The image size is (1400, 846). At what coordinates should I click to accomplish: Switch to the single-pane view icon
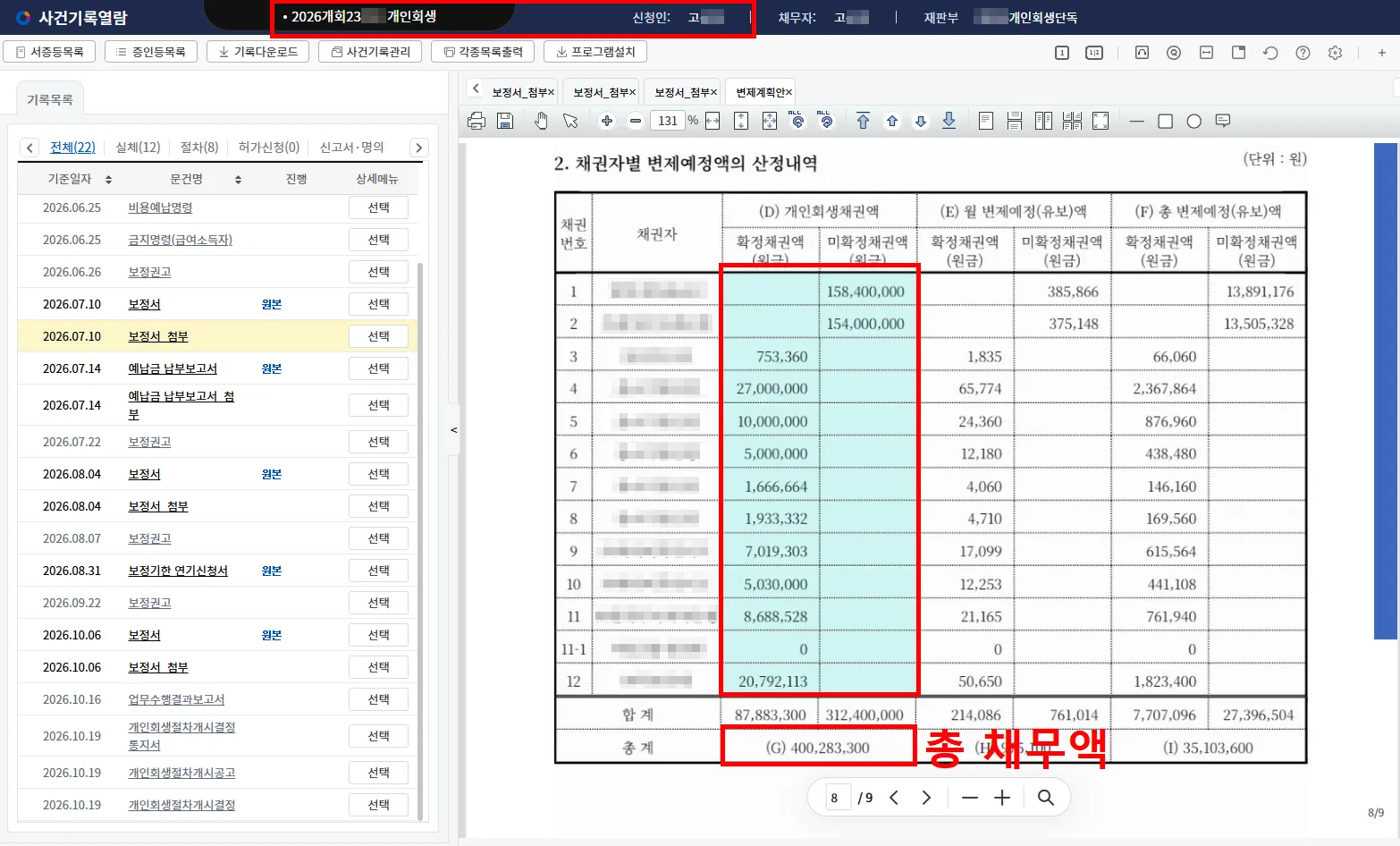(x=1062, y=53)
